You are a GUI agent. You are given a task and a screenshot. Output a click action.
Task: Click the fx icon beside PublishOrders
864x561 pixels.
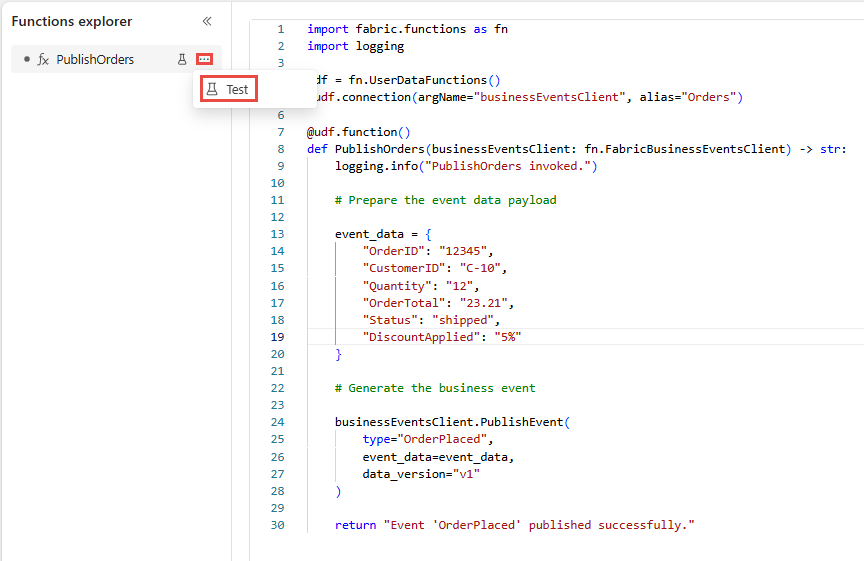43,60
